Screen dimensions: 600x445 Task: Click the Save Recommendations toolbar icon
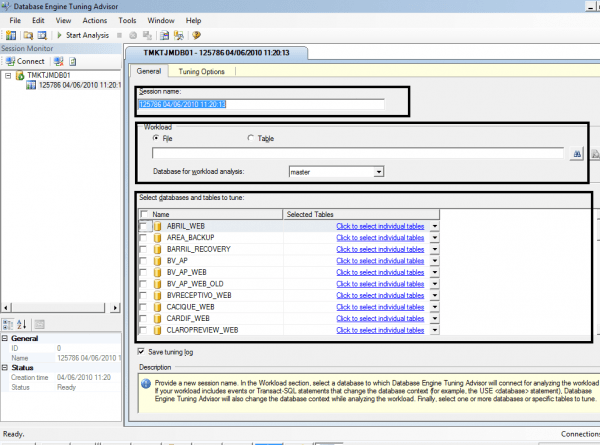164,36
